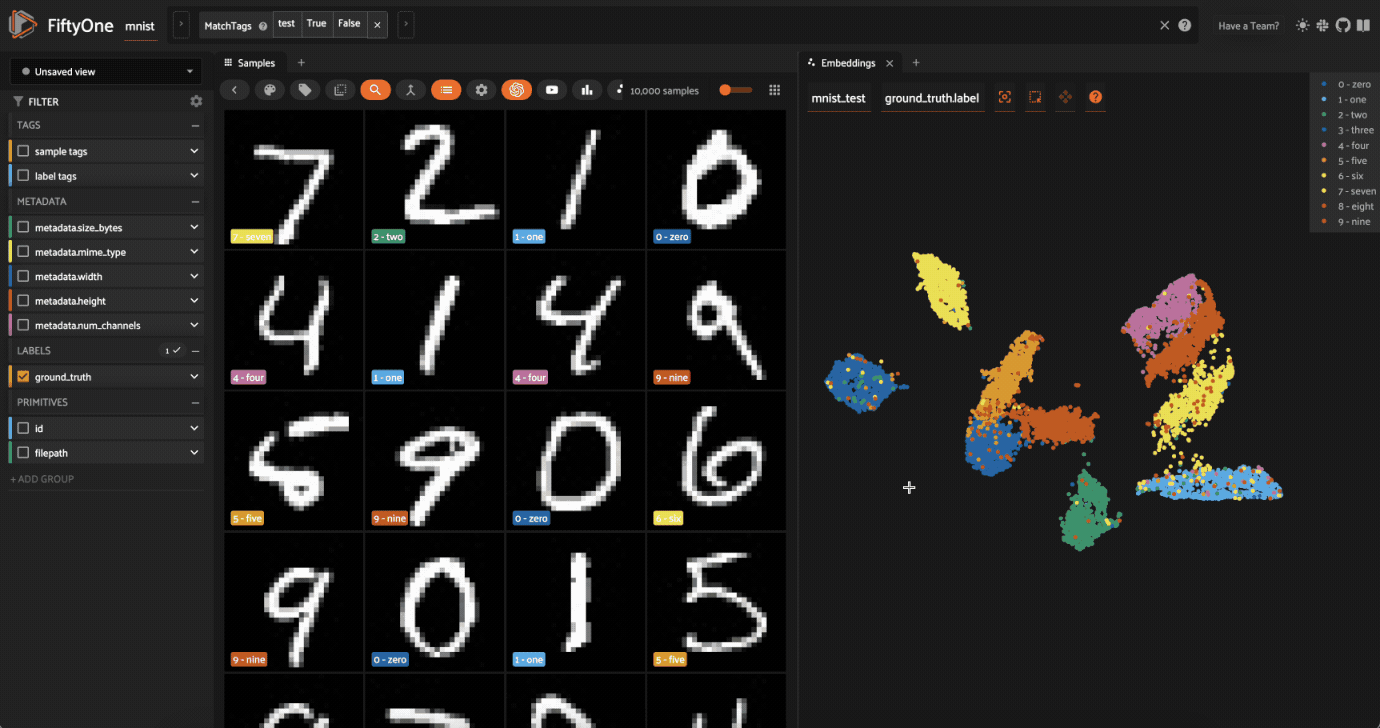This screenshot has width=1380, height=728.
Task: Open the mnist_test brain key selector
Action: click(x=839, y=98)
